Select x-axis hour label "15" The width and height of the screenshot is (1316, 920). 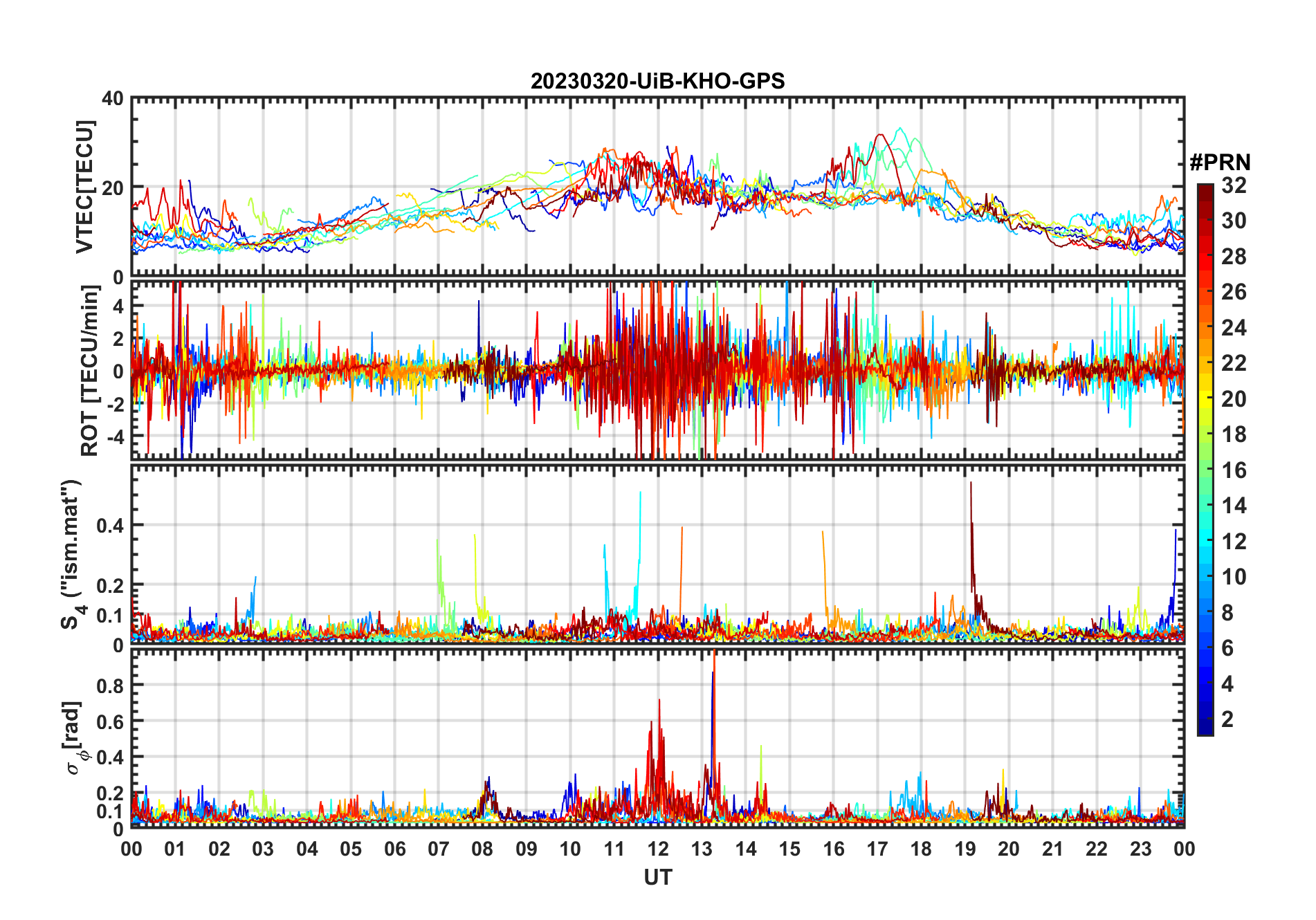[789, 849]
